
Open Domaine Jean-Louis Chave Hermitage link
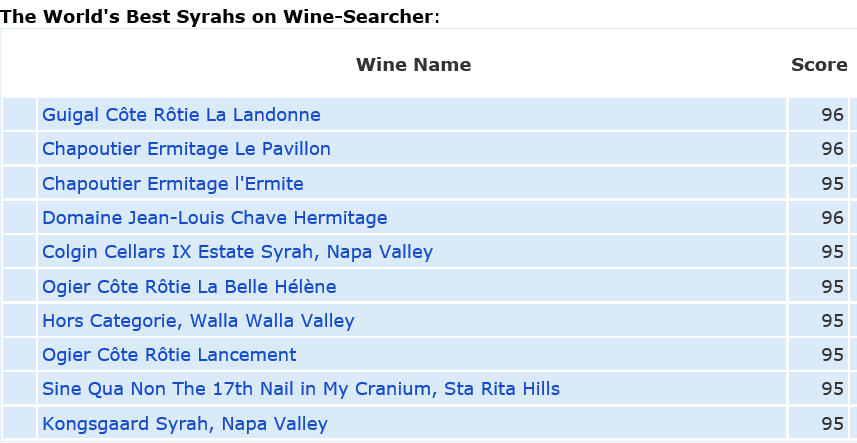[x=215, y=218]
